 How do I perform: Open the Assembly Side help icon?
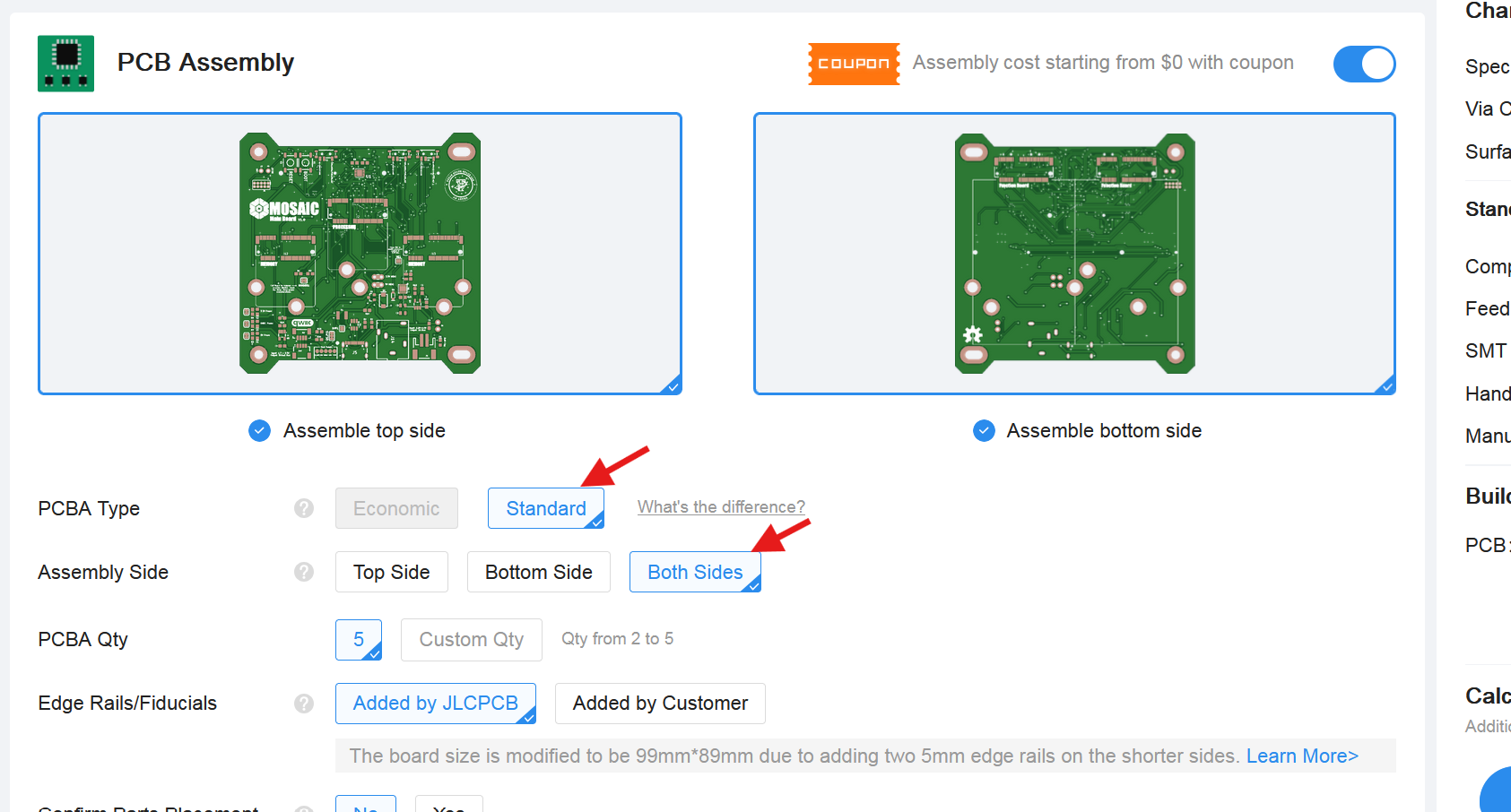pos(304,572)
